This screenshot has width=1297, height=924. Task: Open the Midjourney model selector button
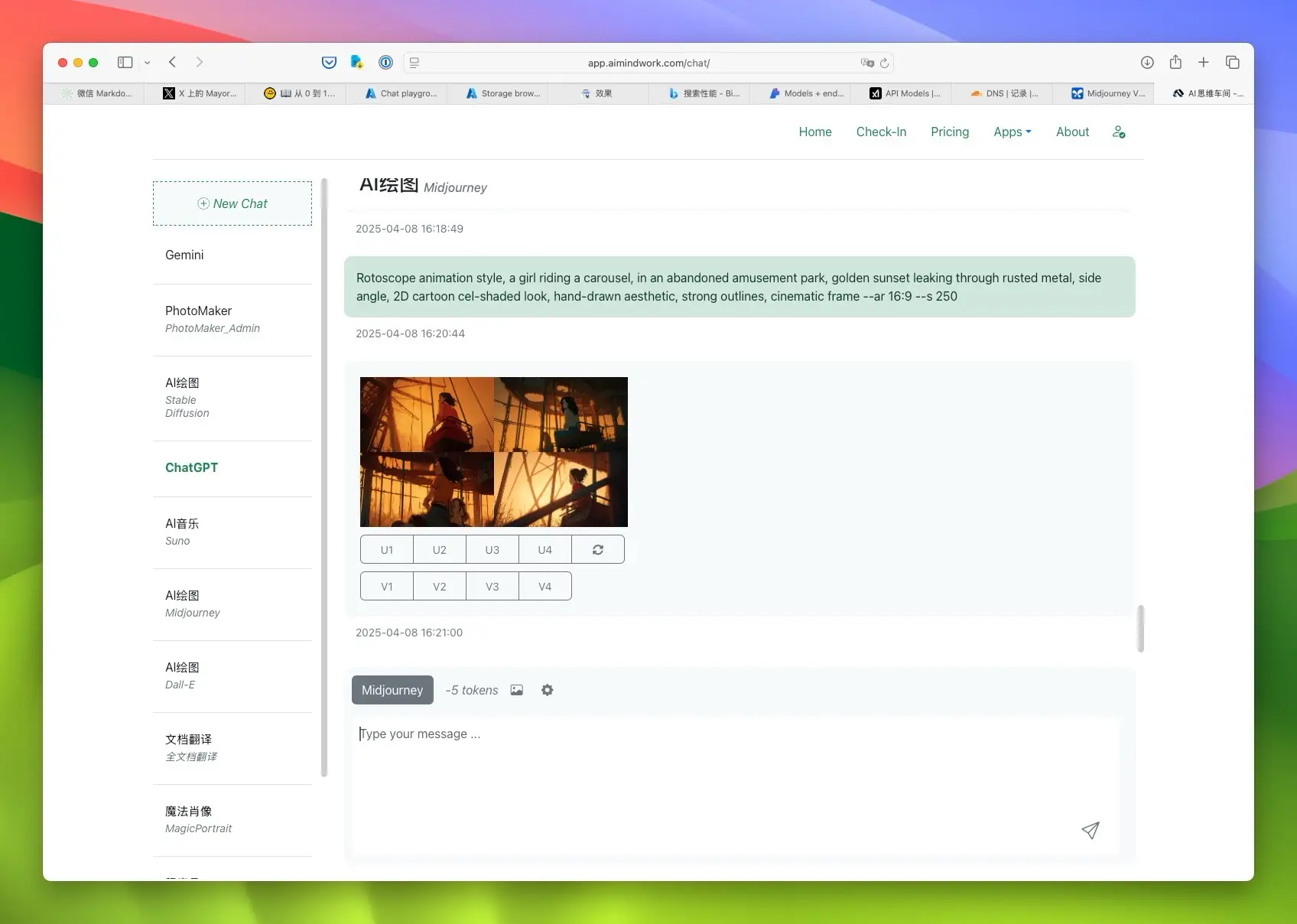(x=392, y=690)
